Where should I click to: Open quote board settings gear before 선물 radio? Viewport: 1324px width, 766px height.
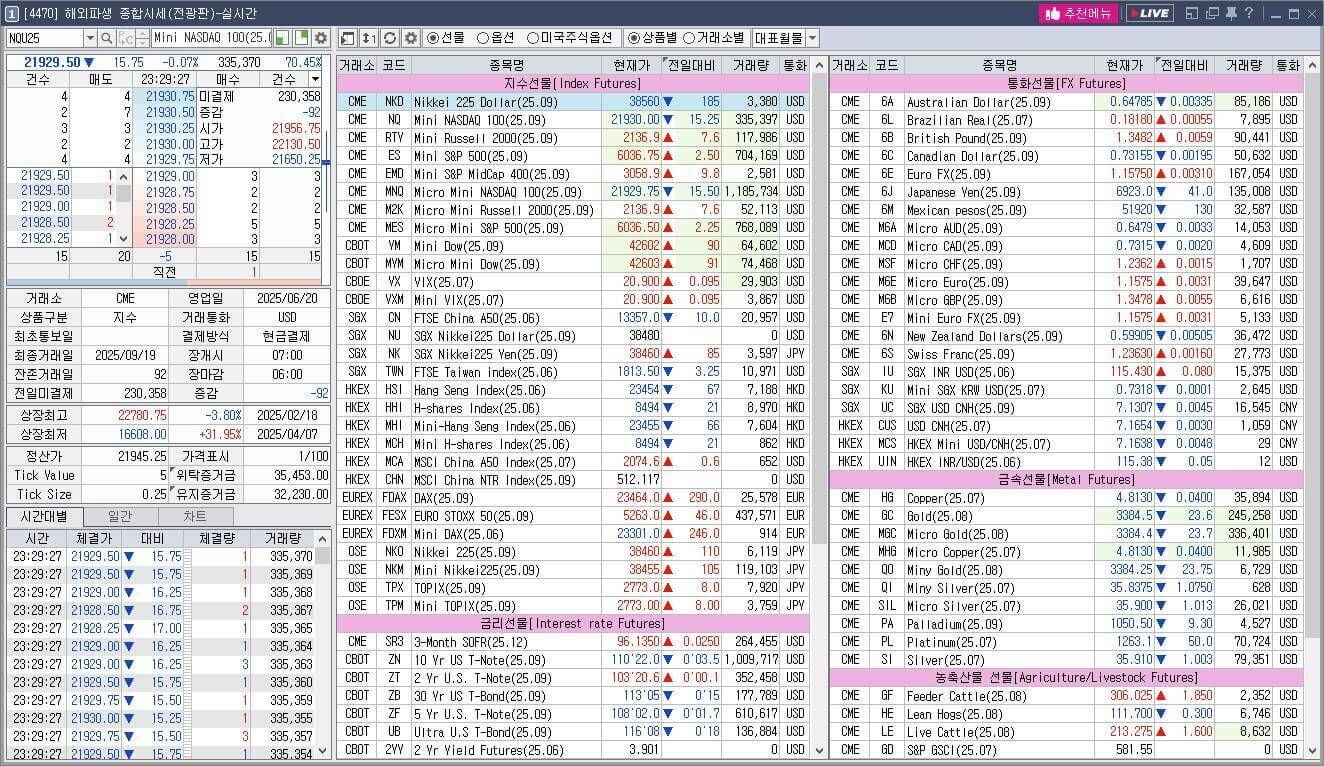[x=411, y=38]
